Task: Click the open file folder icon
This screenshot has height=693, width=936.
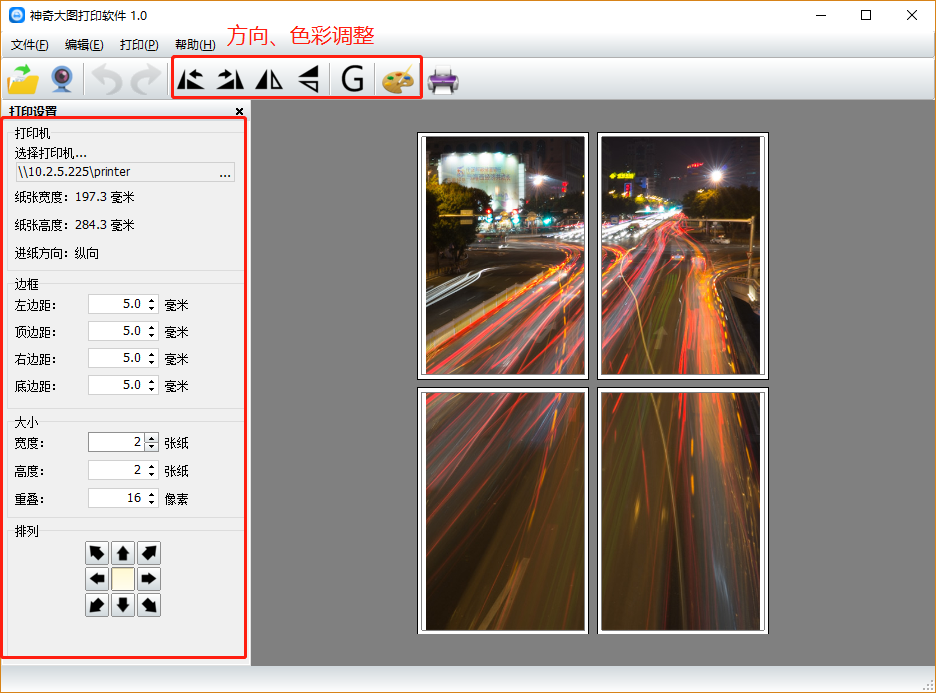Action: point(23,78)
